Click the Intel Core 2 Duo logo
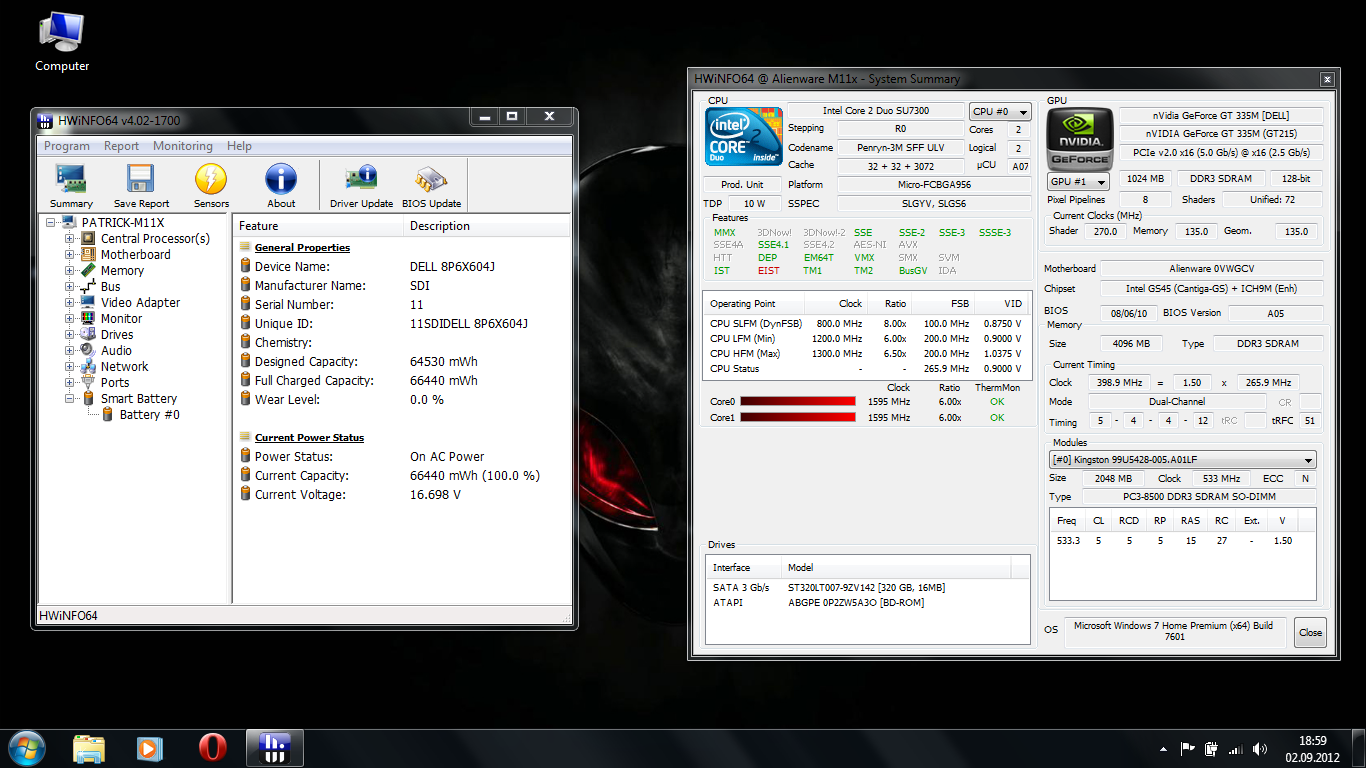Screen dimensions: 1366x768 pyautogui.click(x=743, y=137)
